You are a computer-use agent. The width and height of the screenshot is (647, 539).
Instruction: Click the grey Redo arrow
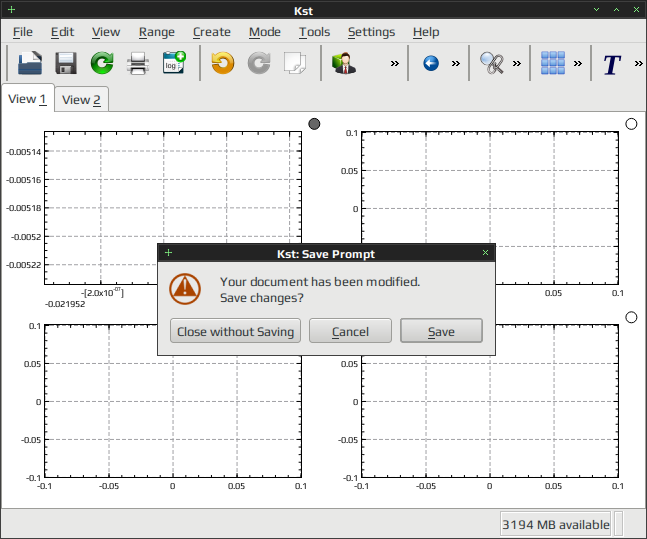point(259,63)
